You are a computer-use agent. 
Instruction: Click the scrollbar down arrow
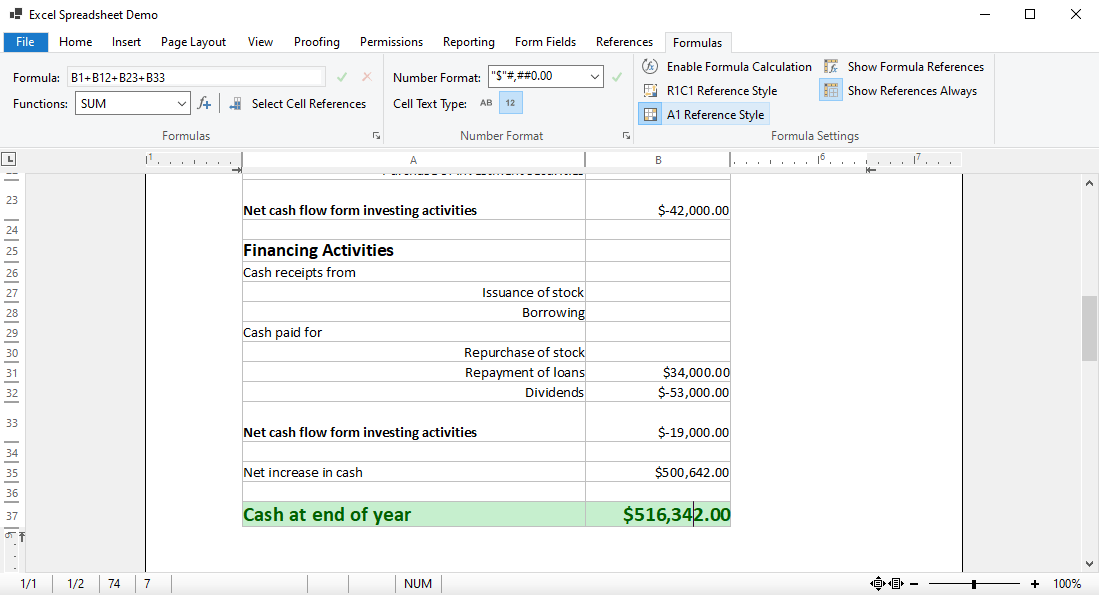point(1088,563)
